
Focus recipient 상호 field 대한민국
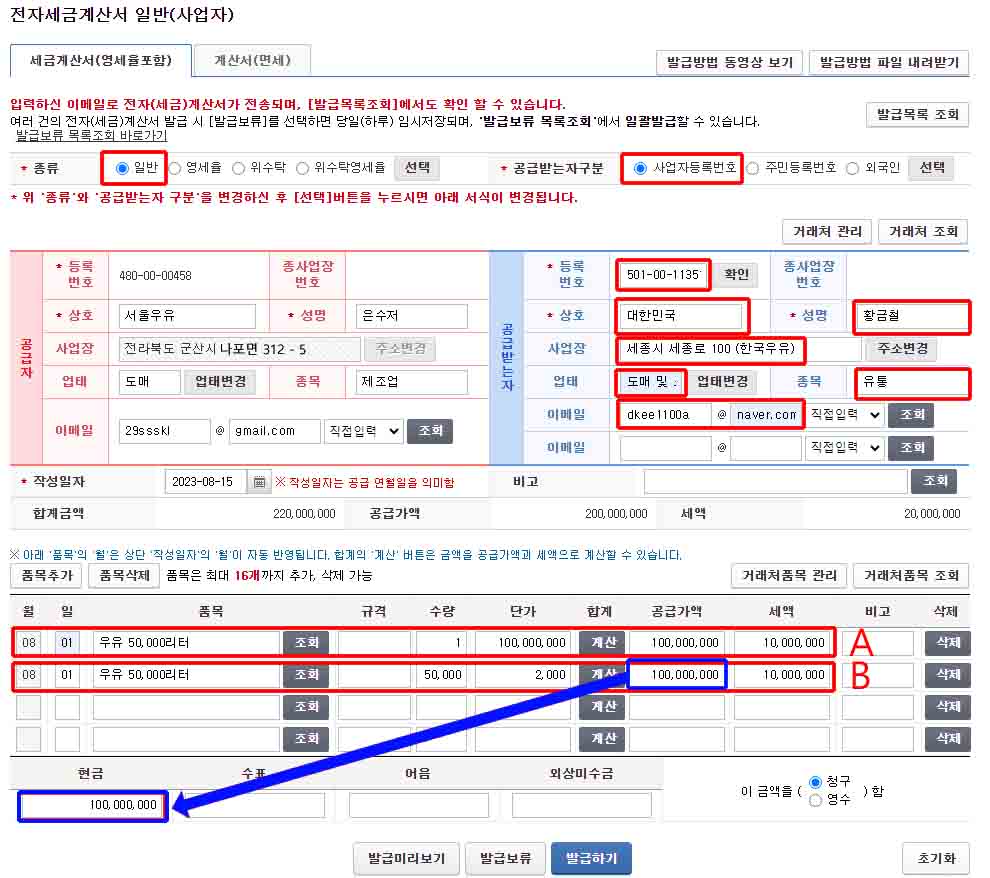point(681,316)
